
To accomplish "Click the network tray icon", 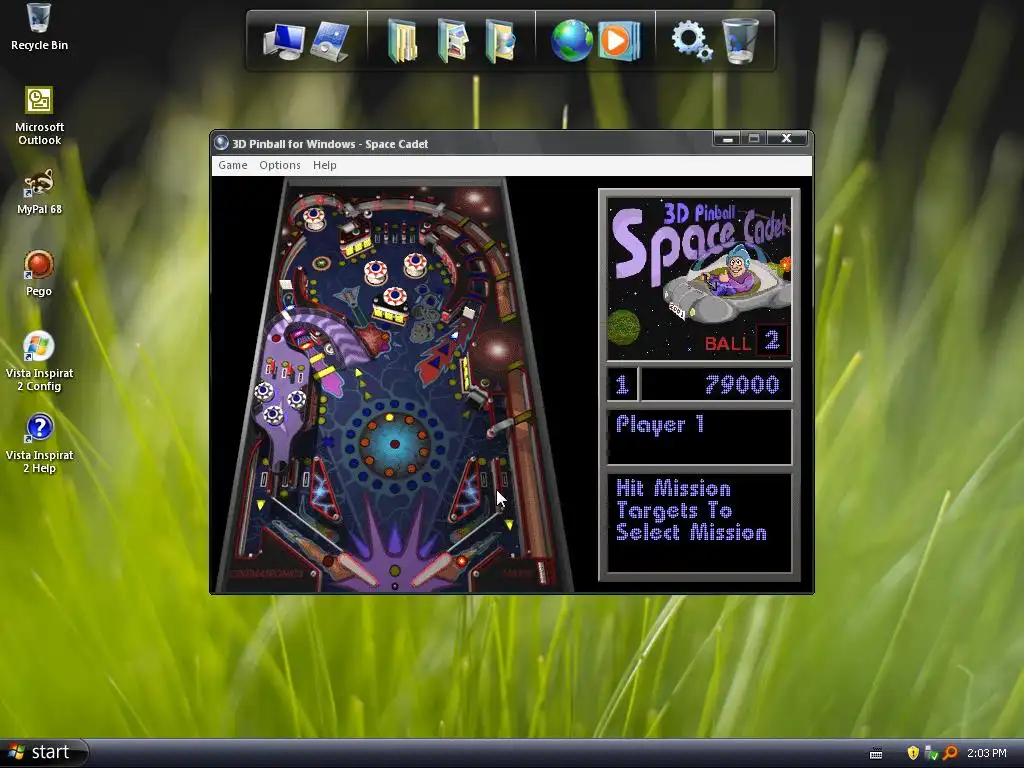I will (x=931, y=753).
